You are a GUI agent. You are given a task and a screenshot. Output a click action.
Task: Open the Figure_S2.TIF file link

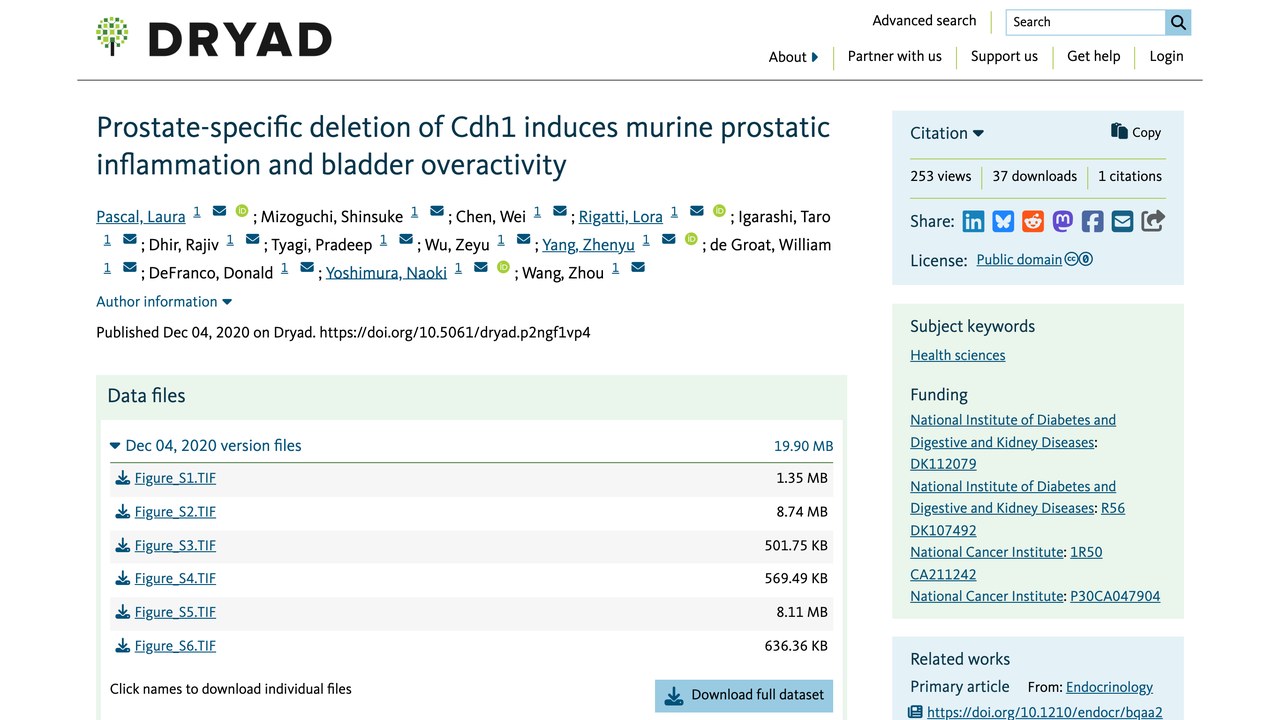coord(175,512)
